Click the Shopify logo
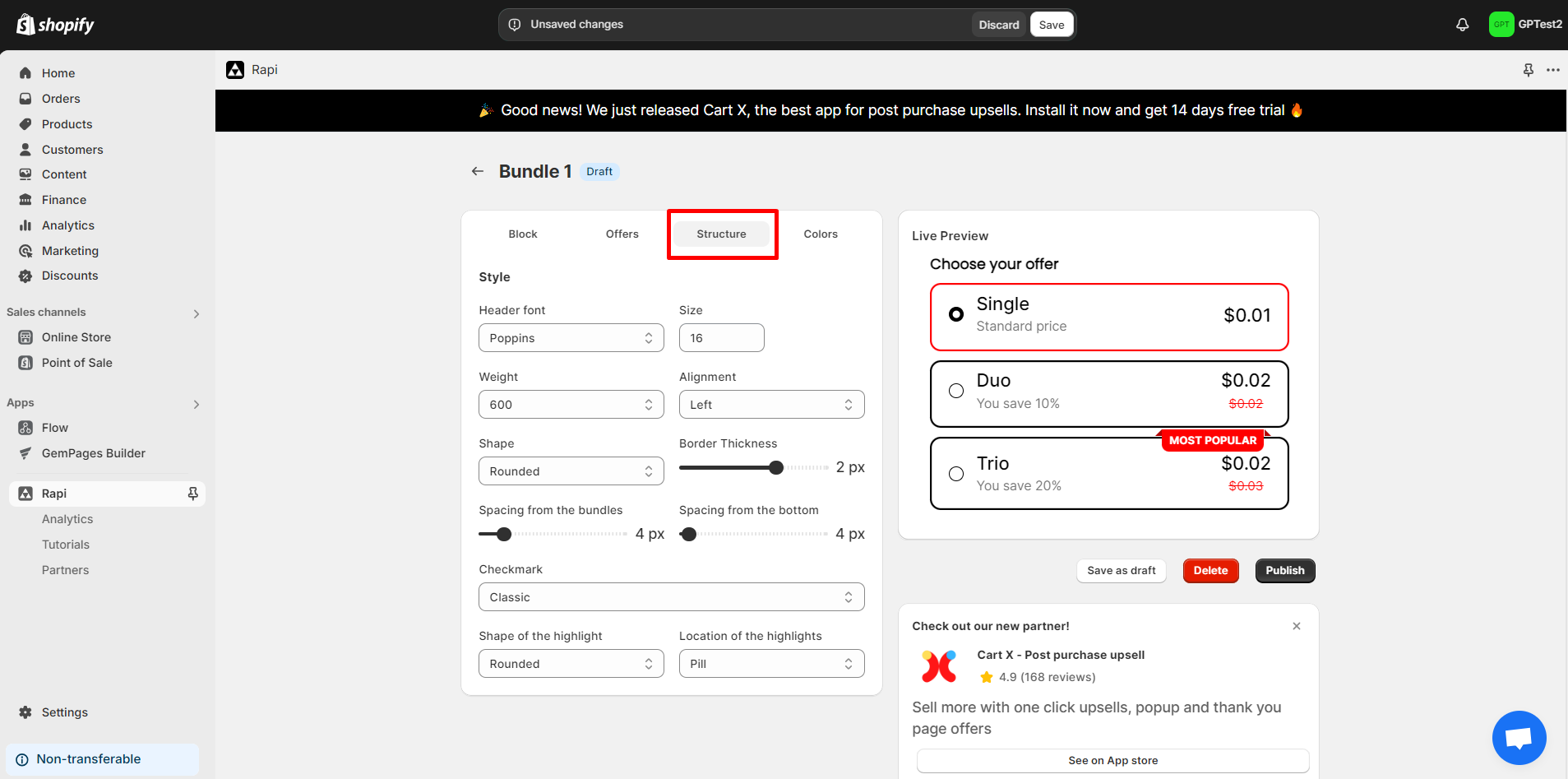 (x=55, y=25)
